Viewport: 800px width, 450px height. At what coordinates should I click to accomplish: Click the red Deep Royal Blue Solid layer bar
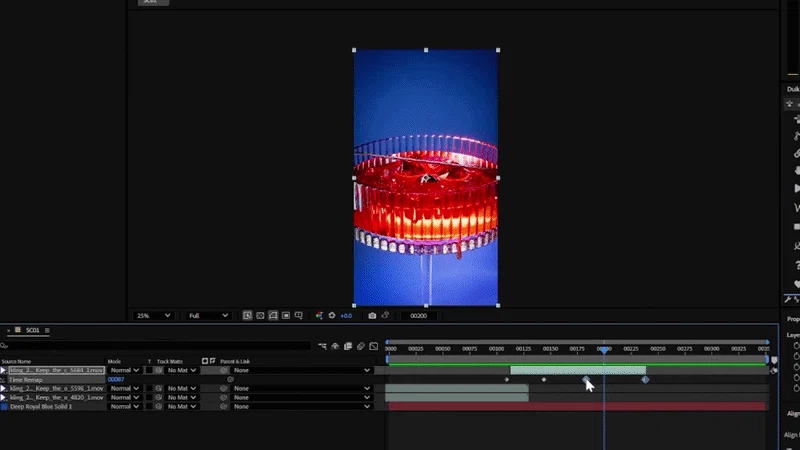pyautogui.click(x=577, y=407)
